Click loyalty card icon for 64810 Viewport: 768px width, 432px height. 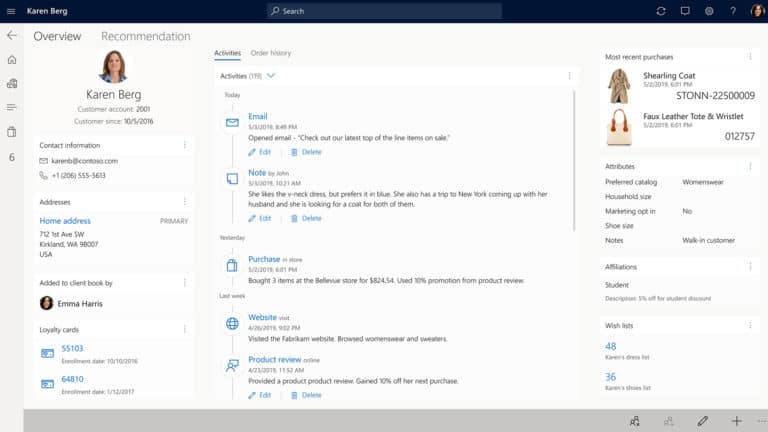coord(48,384)
